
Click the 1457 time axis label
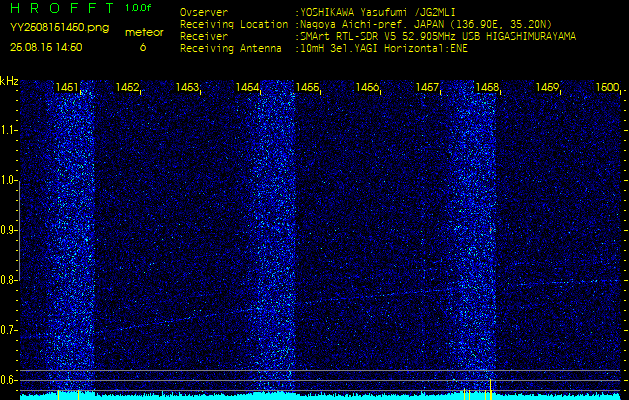click(x=427, y=87)
